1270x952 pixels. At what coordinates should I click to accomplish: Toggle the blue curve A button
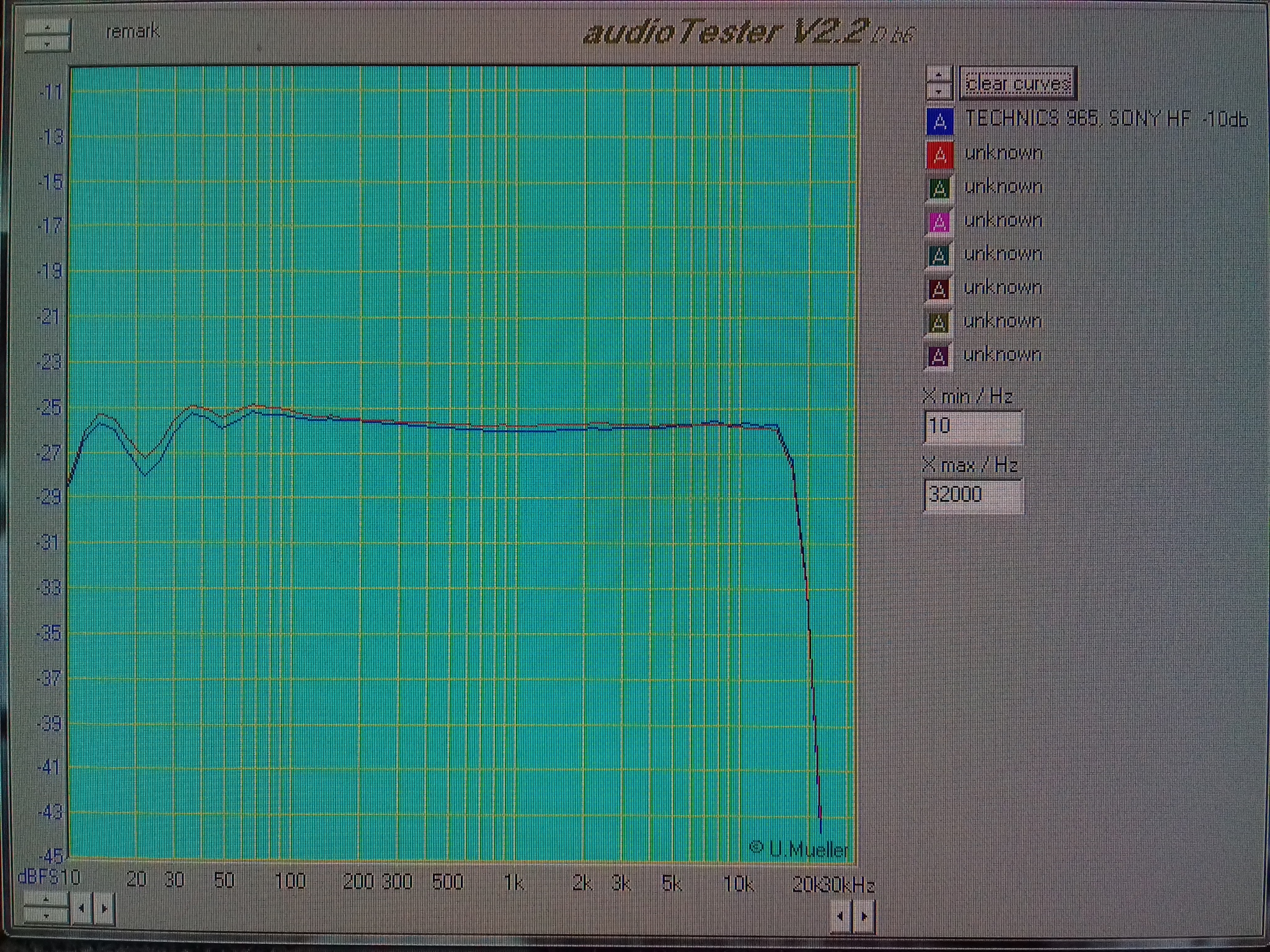[939, 121]
